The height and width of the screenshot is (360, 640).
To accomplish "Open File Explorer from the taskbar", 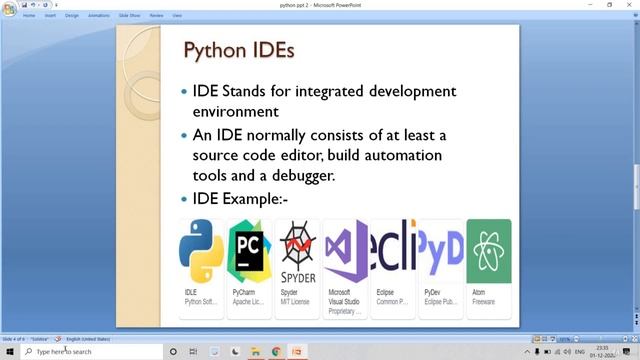I will point(256,351).
